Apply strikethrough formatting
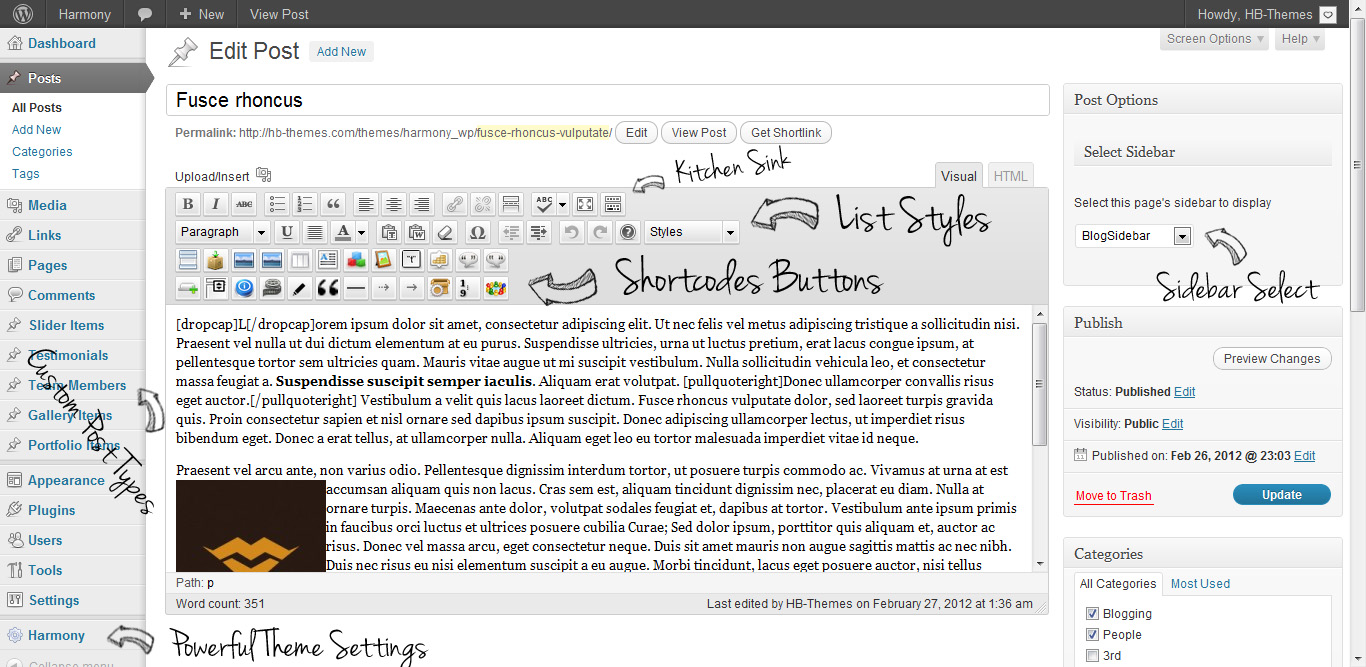The image size is (1366, 667). (x=244, y=204)
